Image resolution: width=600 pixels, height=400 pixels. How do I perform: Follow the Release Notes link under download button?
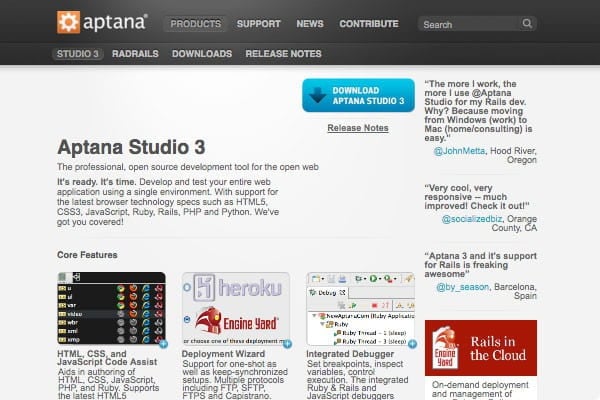point(358,128)
